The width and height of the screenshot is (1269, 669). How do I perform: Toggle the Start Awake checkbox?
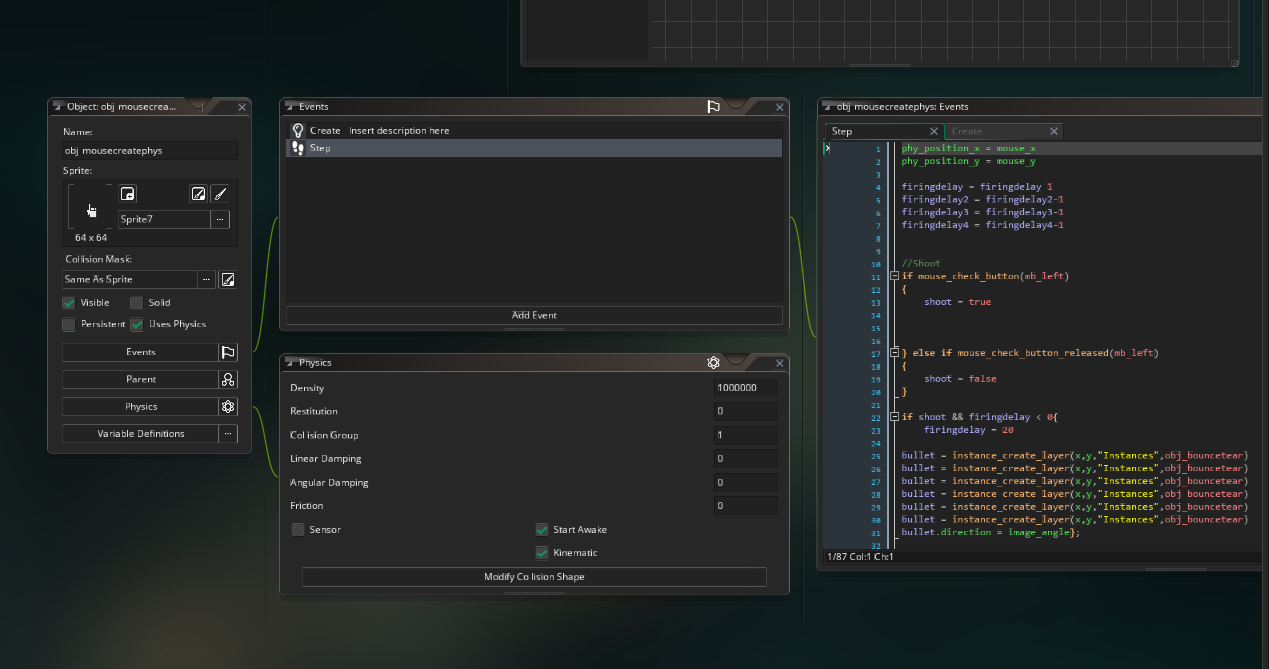point(542,529)
